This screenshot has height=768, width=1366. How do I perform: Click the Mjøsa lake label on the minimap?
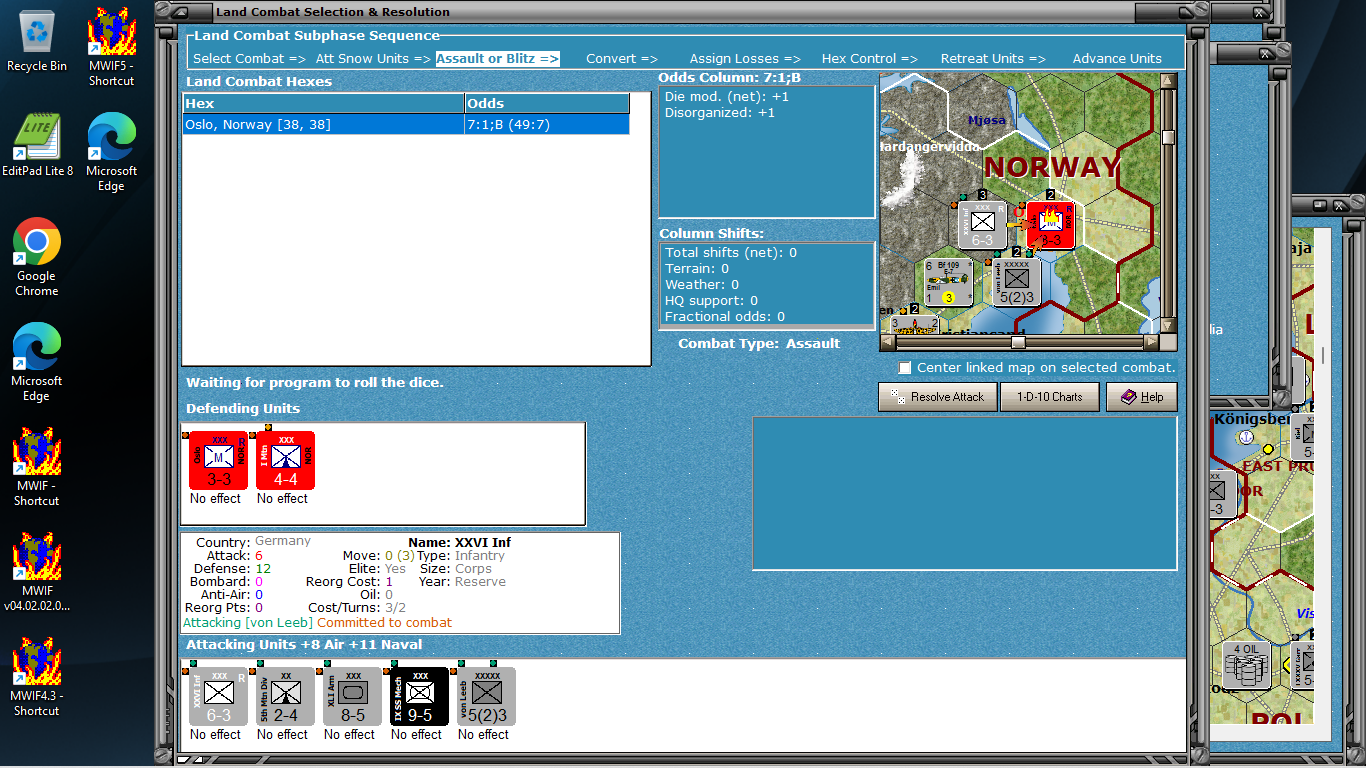(987, 121)
